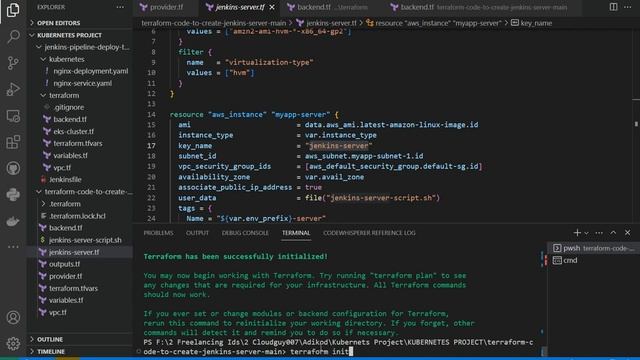Image resolution: width=640 pixels, height=360 pixels.
Task: Expand the Open Editors section
Action: [x=80, y=23]
